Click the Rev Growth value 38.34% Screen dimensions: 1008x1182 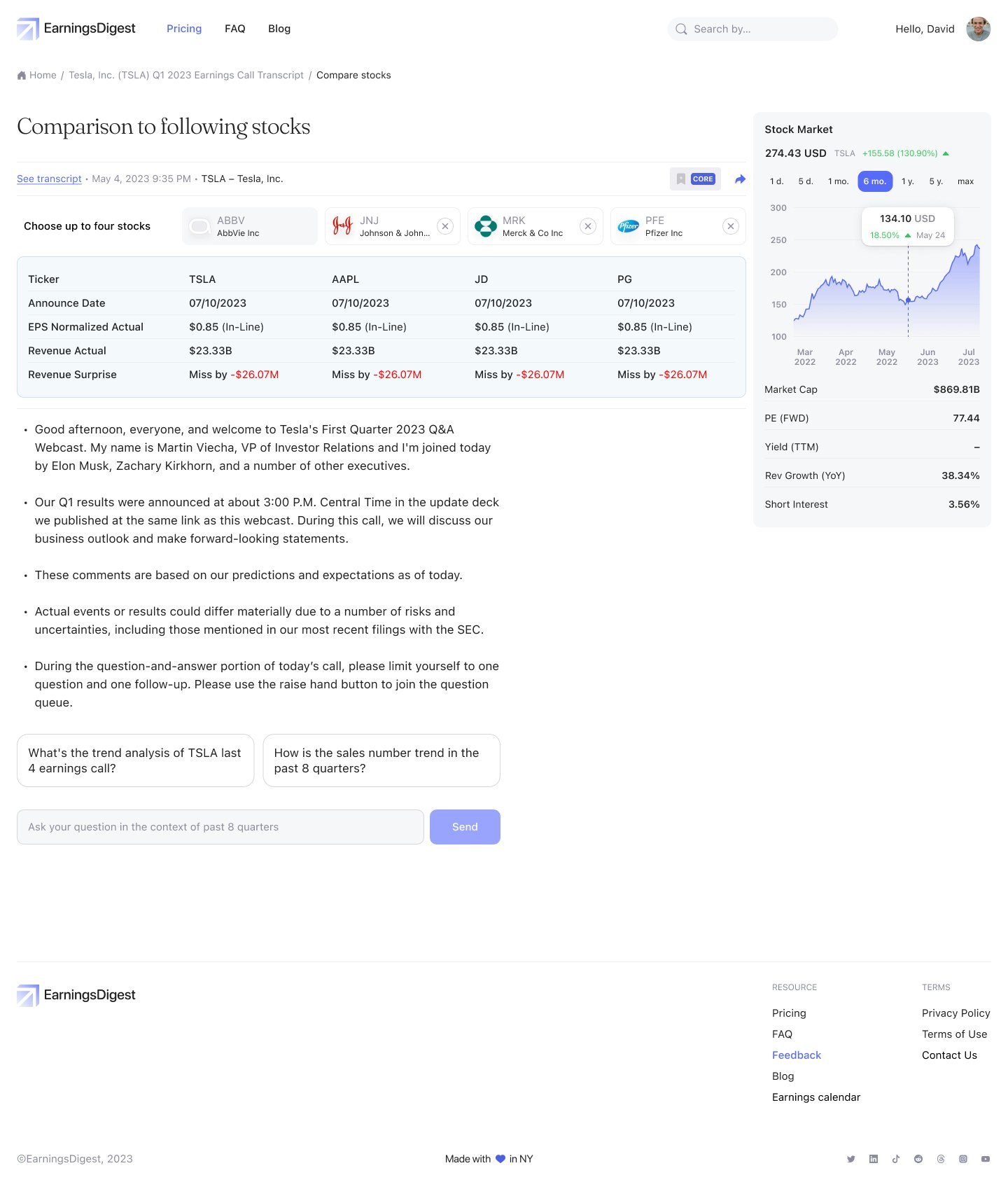click(960, 475)
